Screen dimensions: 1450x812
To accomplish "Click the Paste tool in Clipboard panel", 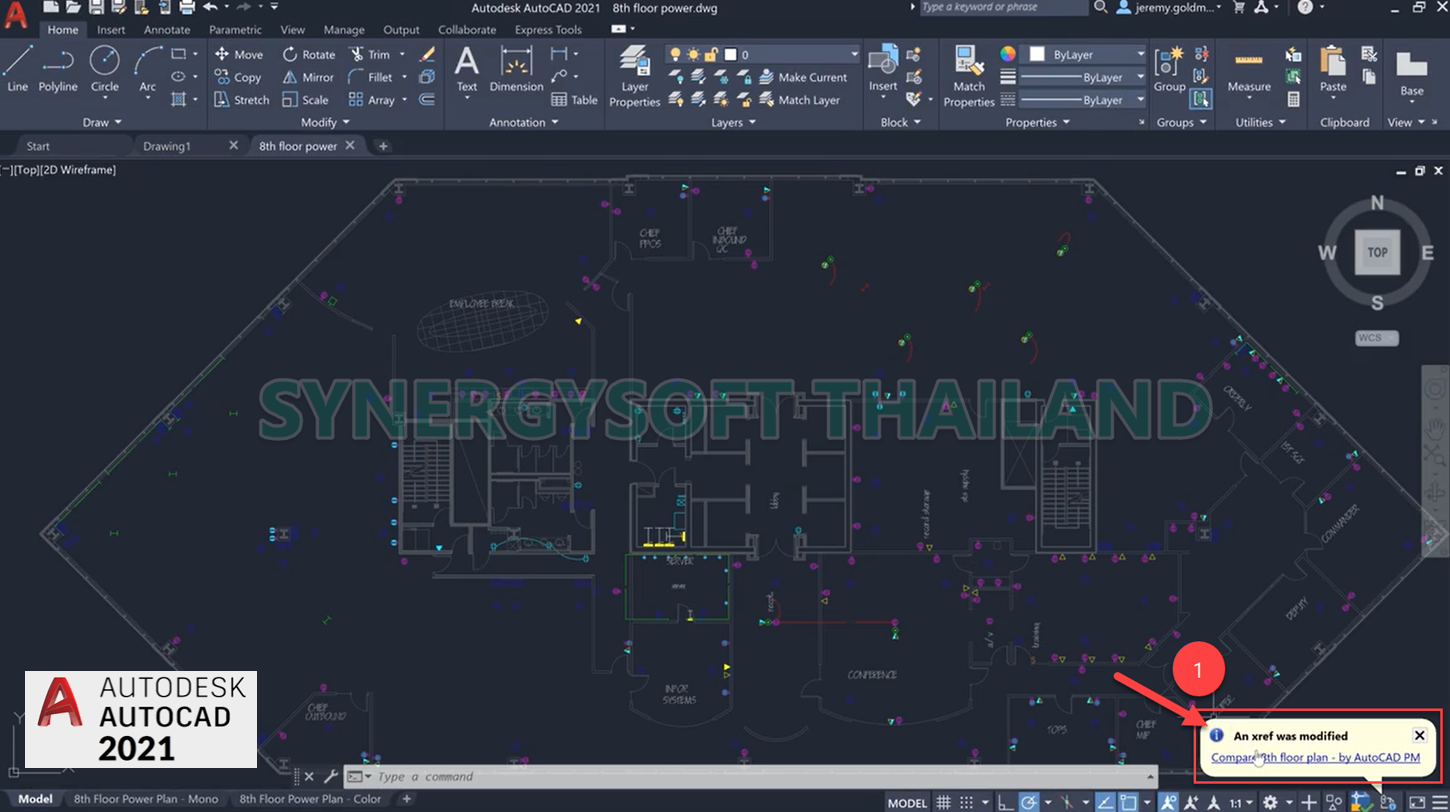I will pyautogui.click(x=1331, y=70).
